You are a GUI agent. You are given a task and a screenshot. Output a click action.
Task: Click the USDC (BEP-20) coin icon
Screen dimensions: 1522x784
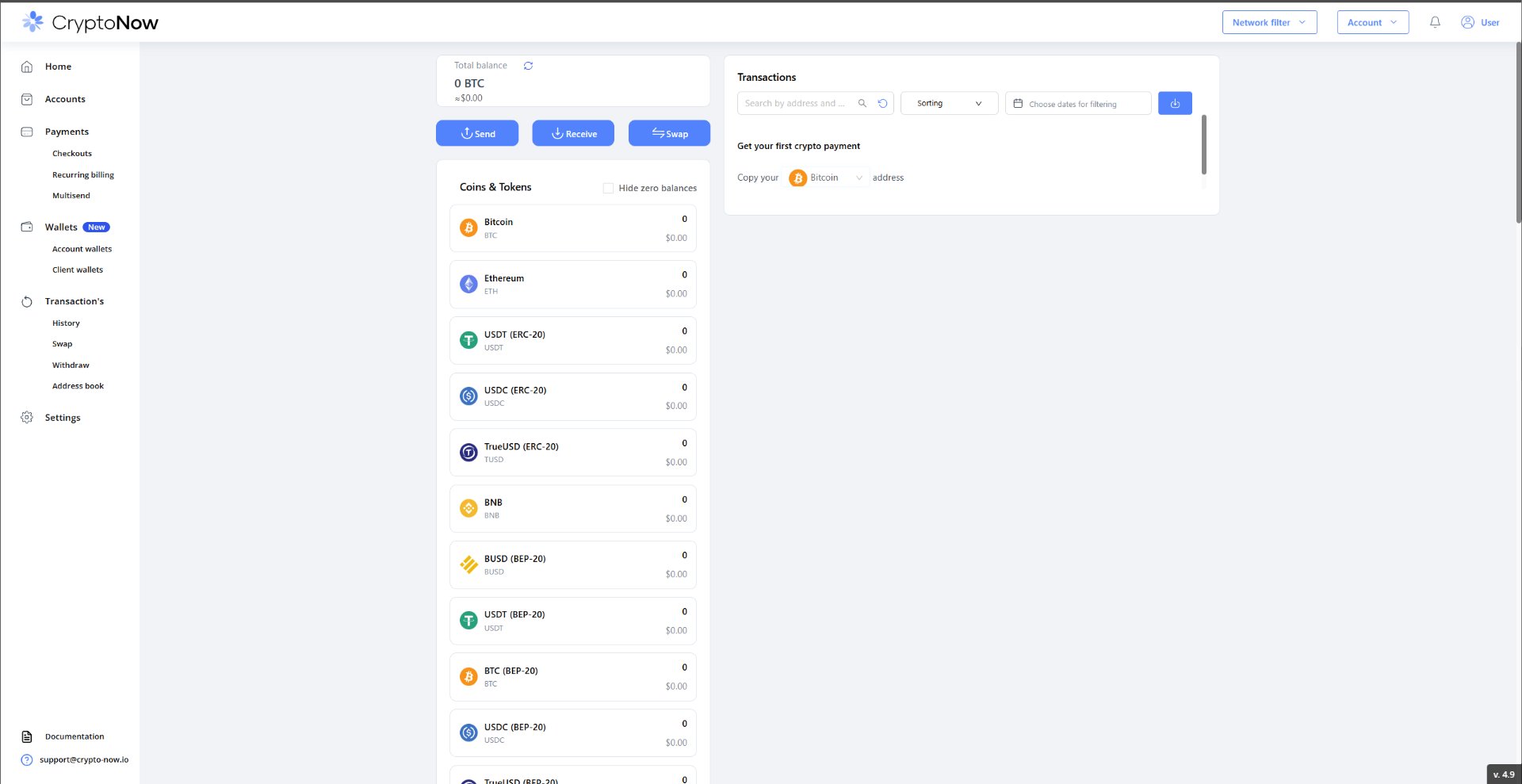pyautogui.click(x=468, y=732)
